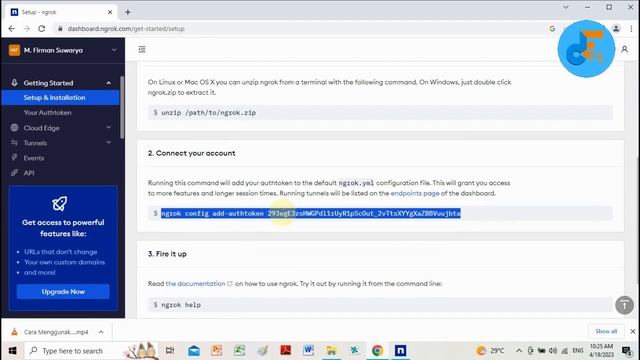Open the weather 29°C widget
Image resolution: width=640 pixels, height=360 pixels.
point(490,351)
